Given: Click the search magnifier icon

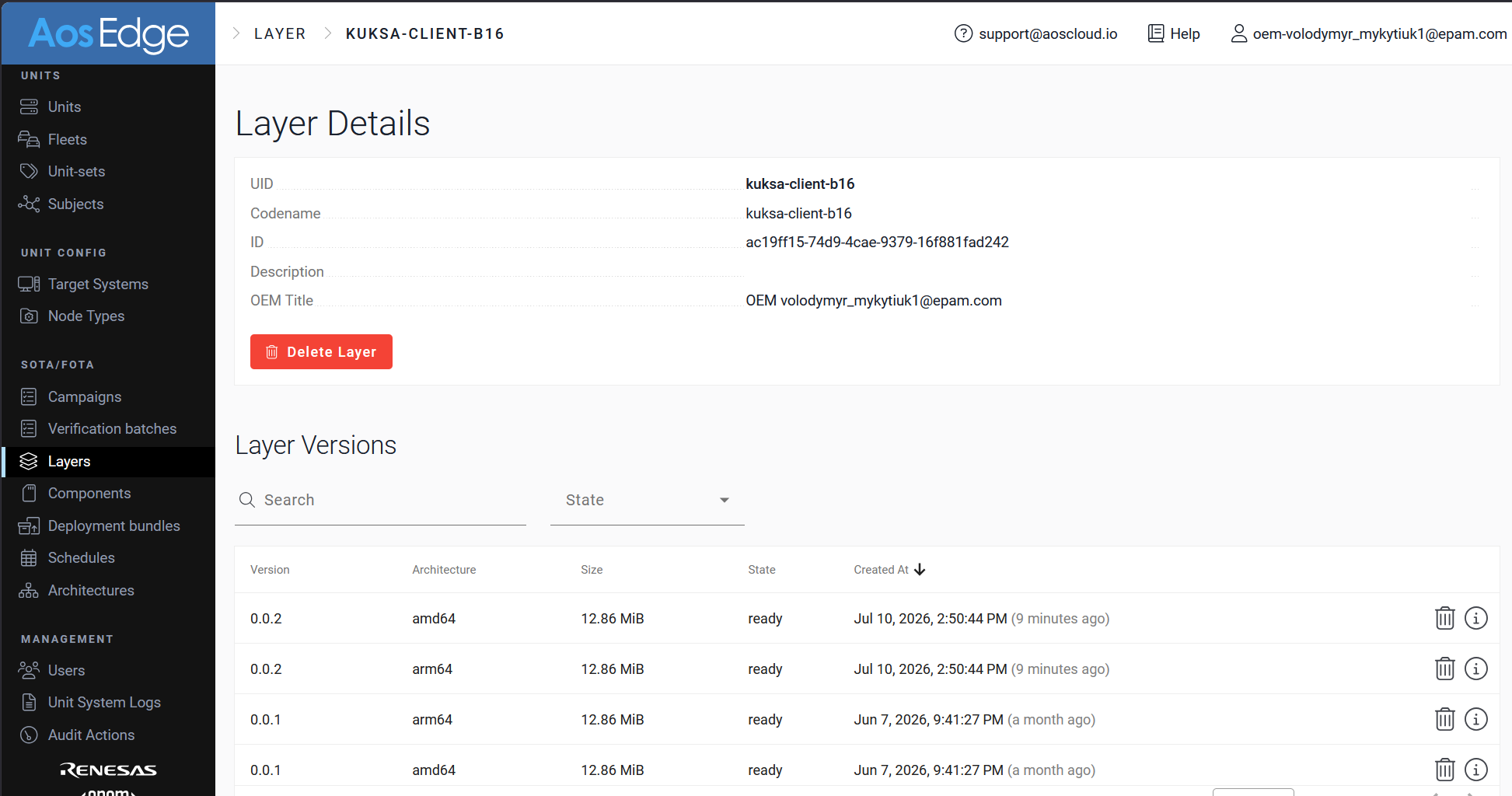Looking at the screenshot, I should (x=247, y=500).
